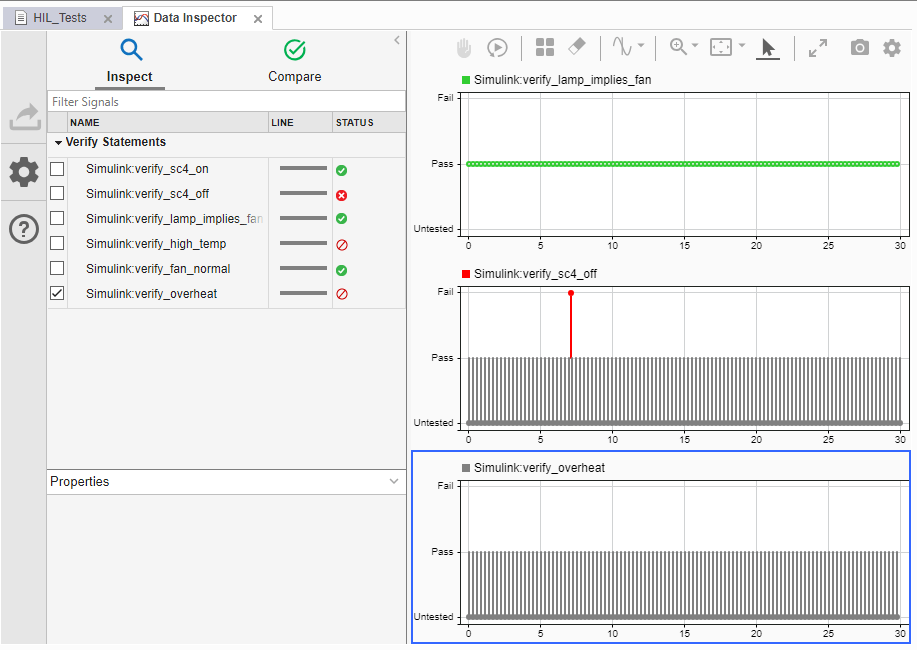The height and width of the screenshot is (650, 917).
Task: Take a snapshot with camera icon
Action: pyautogui.click(x=859, y=47)
